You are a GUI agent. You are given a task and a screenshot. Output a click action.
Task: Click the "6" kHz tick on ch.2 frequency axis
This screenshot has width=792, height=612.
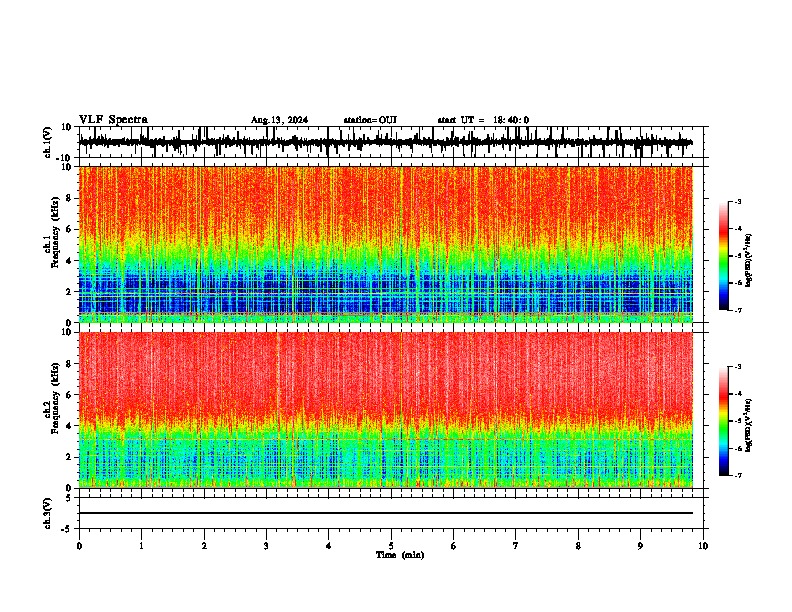click(x=69, y=395)
